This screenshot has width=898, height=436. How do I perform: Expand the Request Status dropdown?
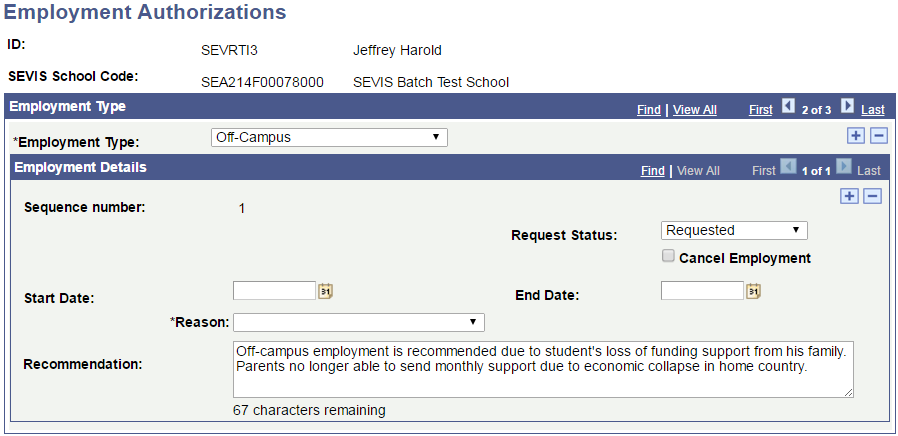734,230
